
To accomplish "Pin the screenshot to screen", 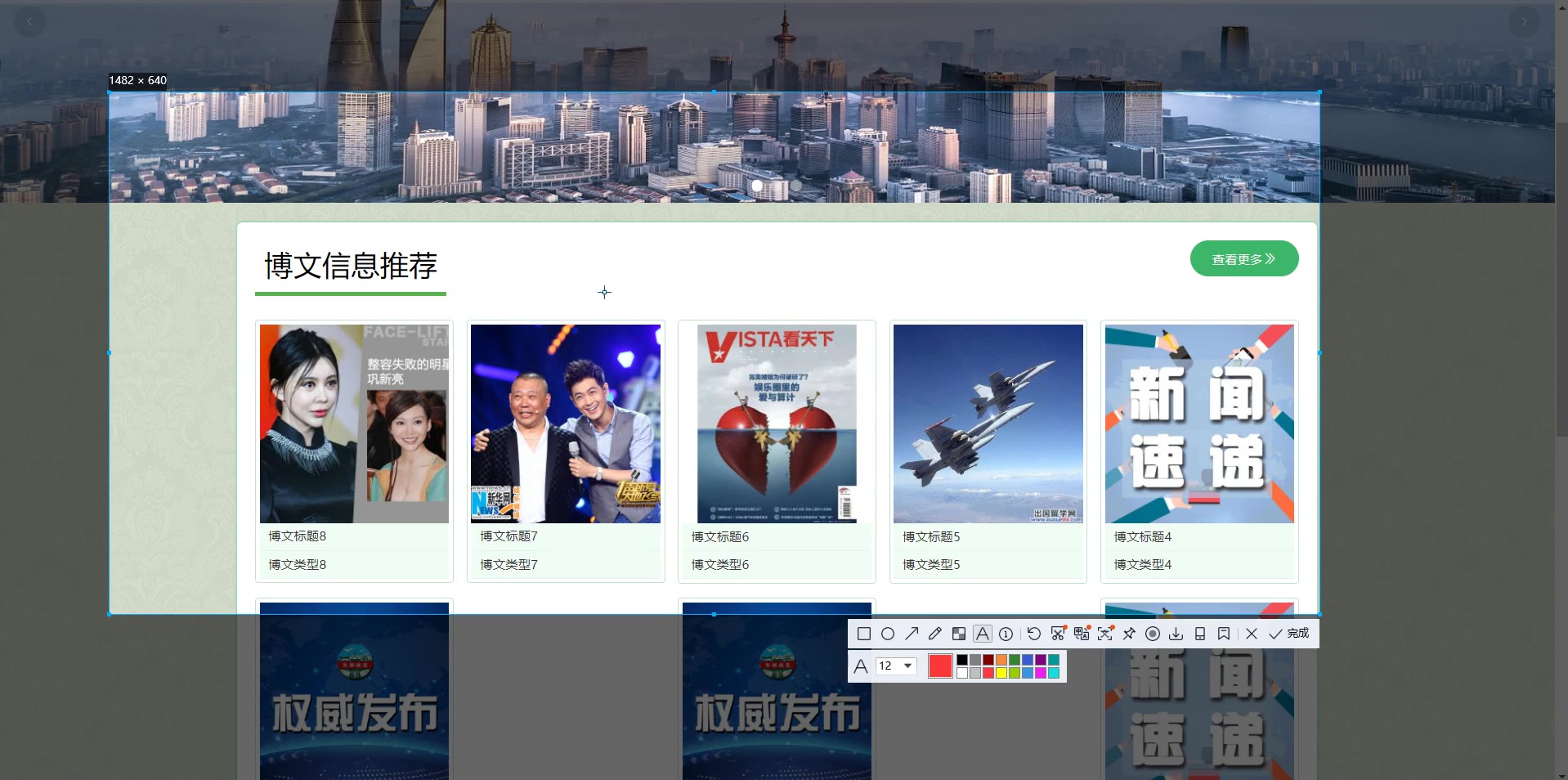I will point(1129,634).
